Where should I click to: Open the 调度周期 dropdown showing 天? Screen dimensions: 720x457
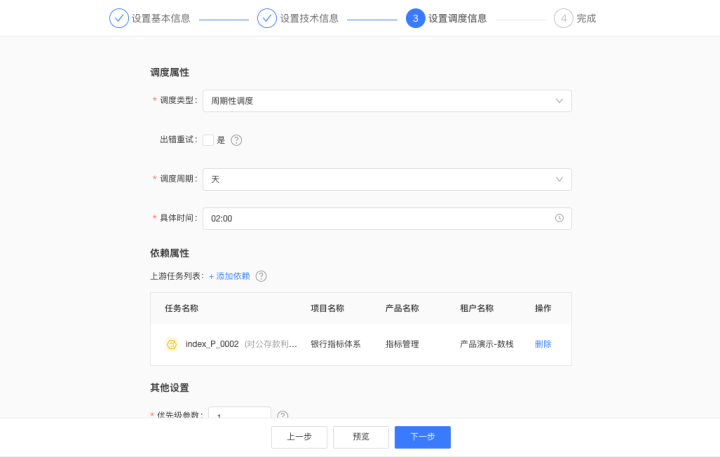(387, 179)
